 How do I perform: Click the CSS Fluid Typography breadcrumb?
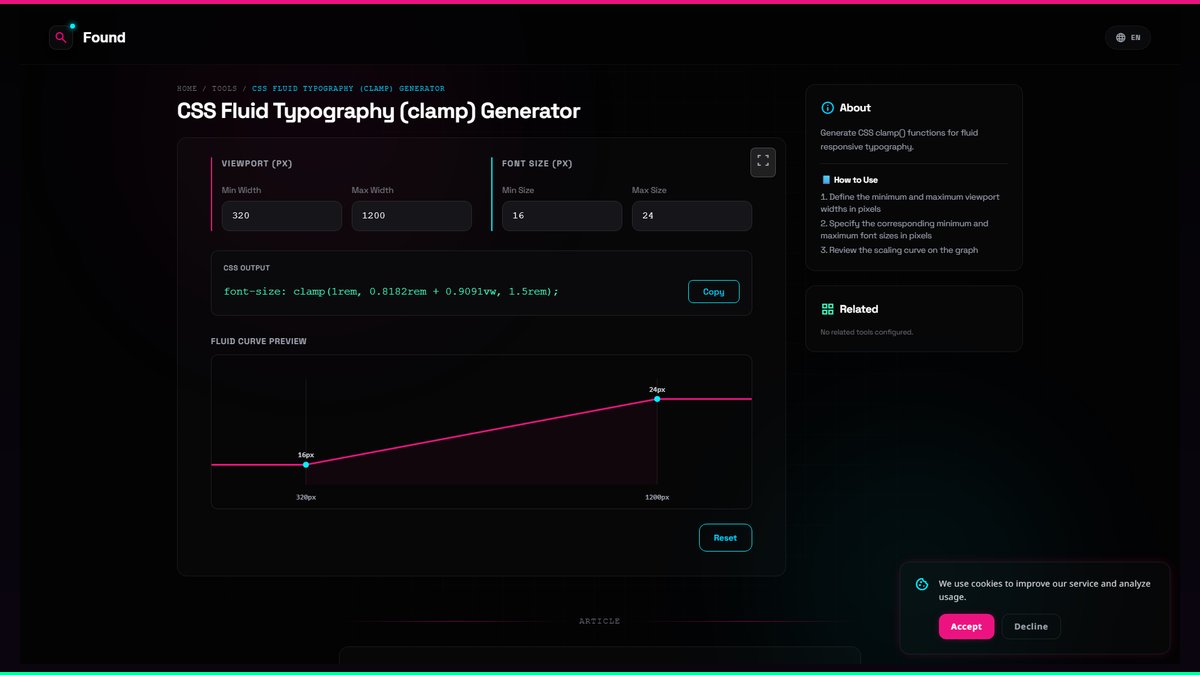click(x=348, y=89)
